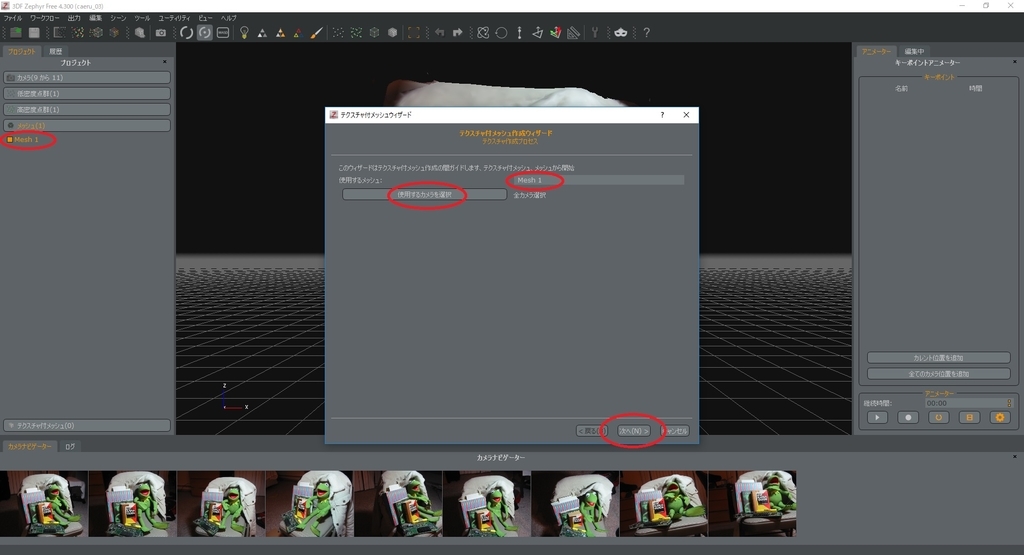The width and height of the screenshot is (1024, 555).
Task: Click the WASD free navigation icon
Action: 223,32
